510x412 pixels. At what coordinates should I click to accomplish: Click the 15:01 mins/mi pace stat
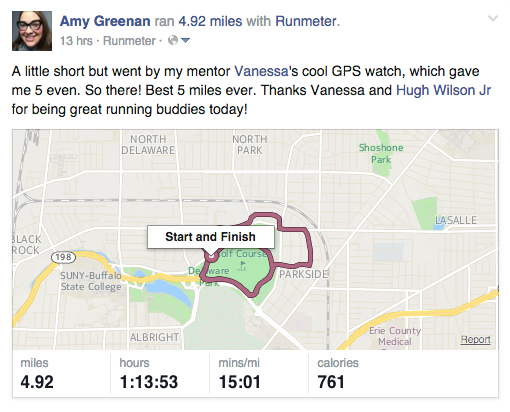pyautogui.click(x=239, y=382)
